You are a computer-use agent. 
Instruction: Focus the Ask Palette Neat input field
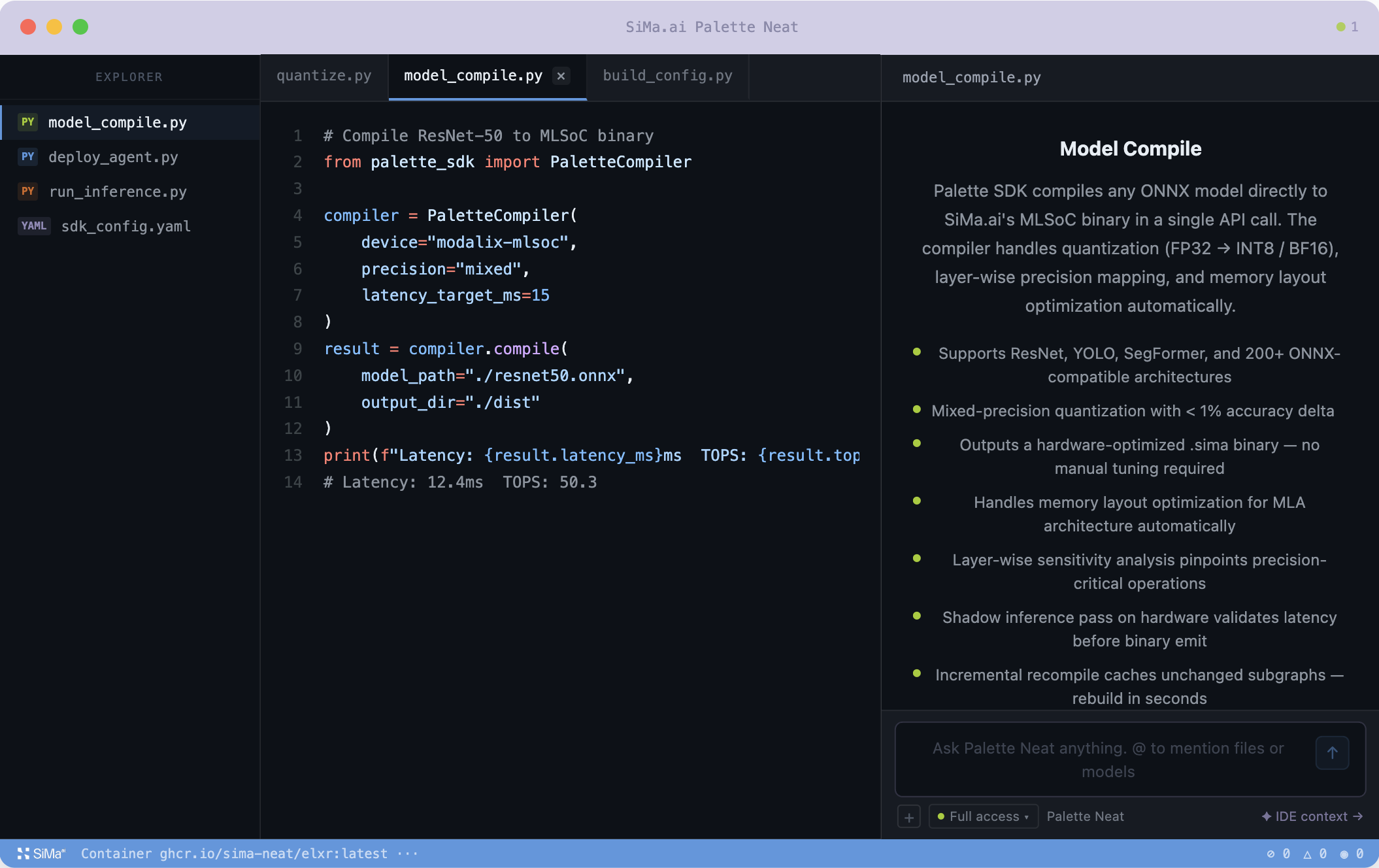pos(1108,759)
